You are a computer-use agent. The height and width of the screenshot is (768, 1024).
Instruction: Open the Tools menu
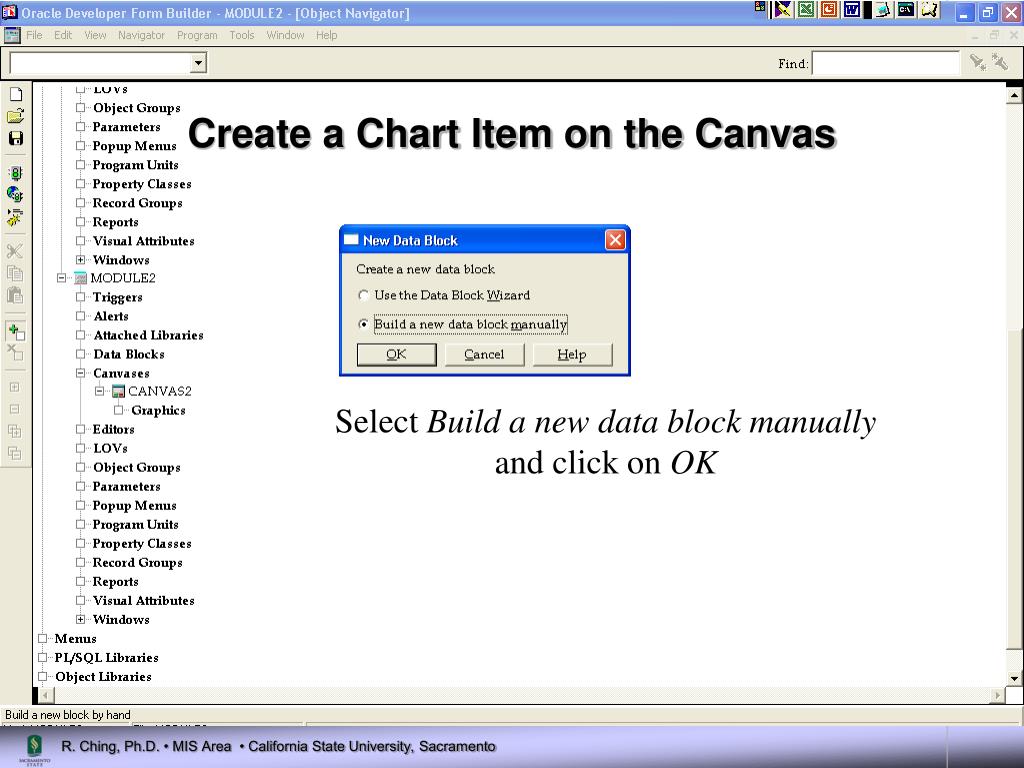[x=242, y=35]
